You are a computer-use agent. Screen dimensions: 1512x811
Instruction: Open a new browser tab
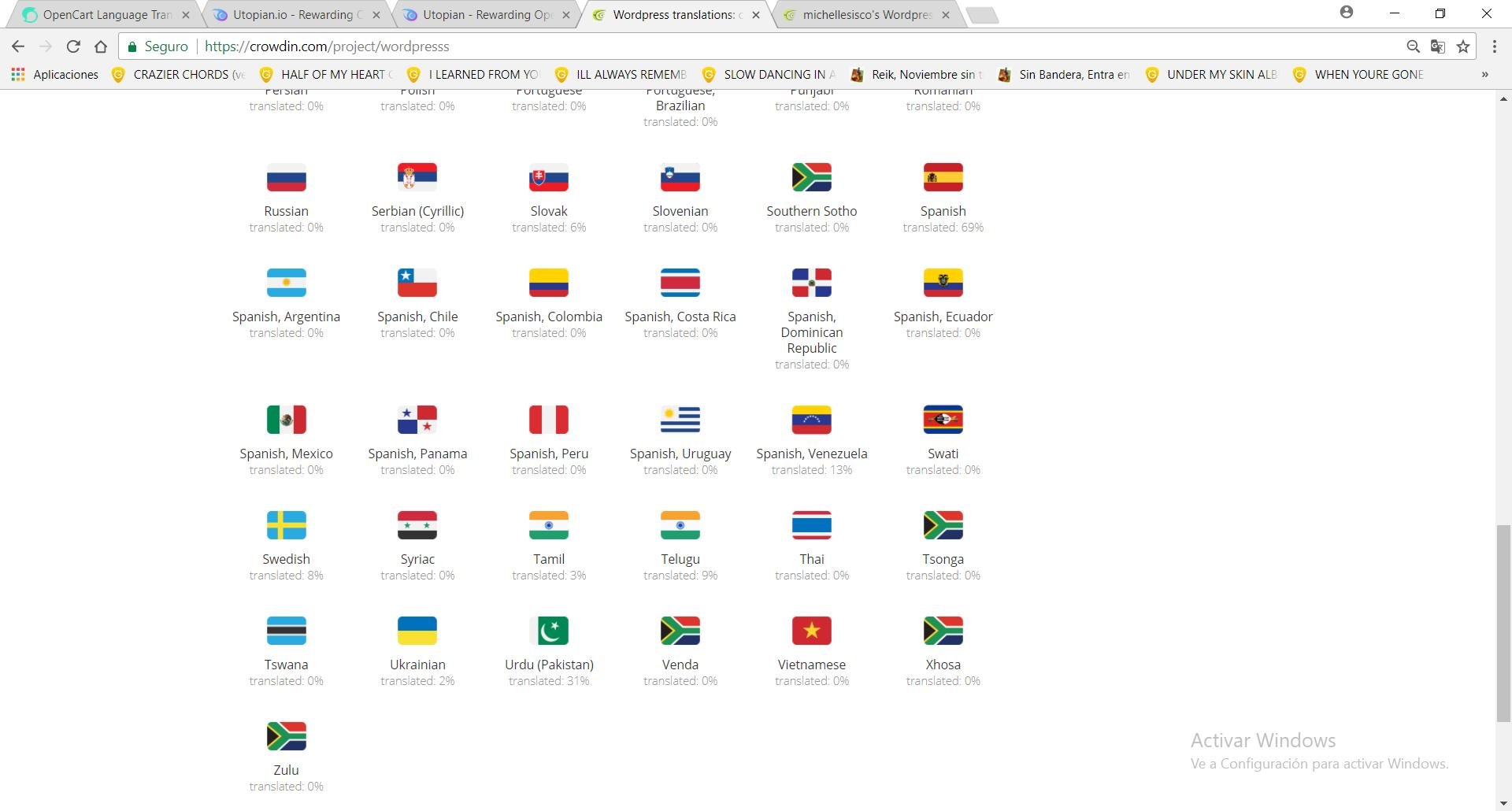pos(982,15)
